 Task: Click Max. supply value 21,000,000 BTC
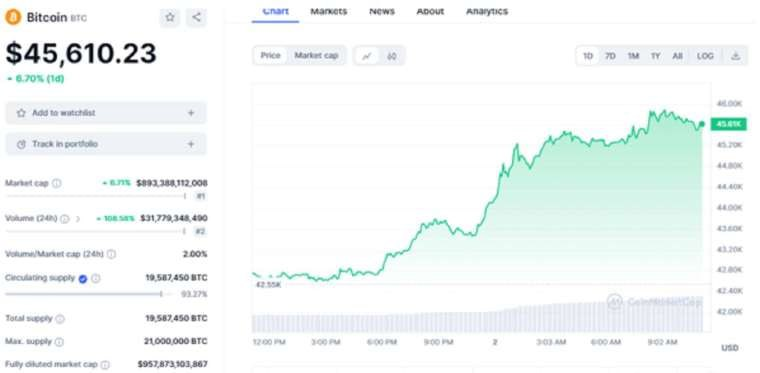tap(175, 342)
